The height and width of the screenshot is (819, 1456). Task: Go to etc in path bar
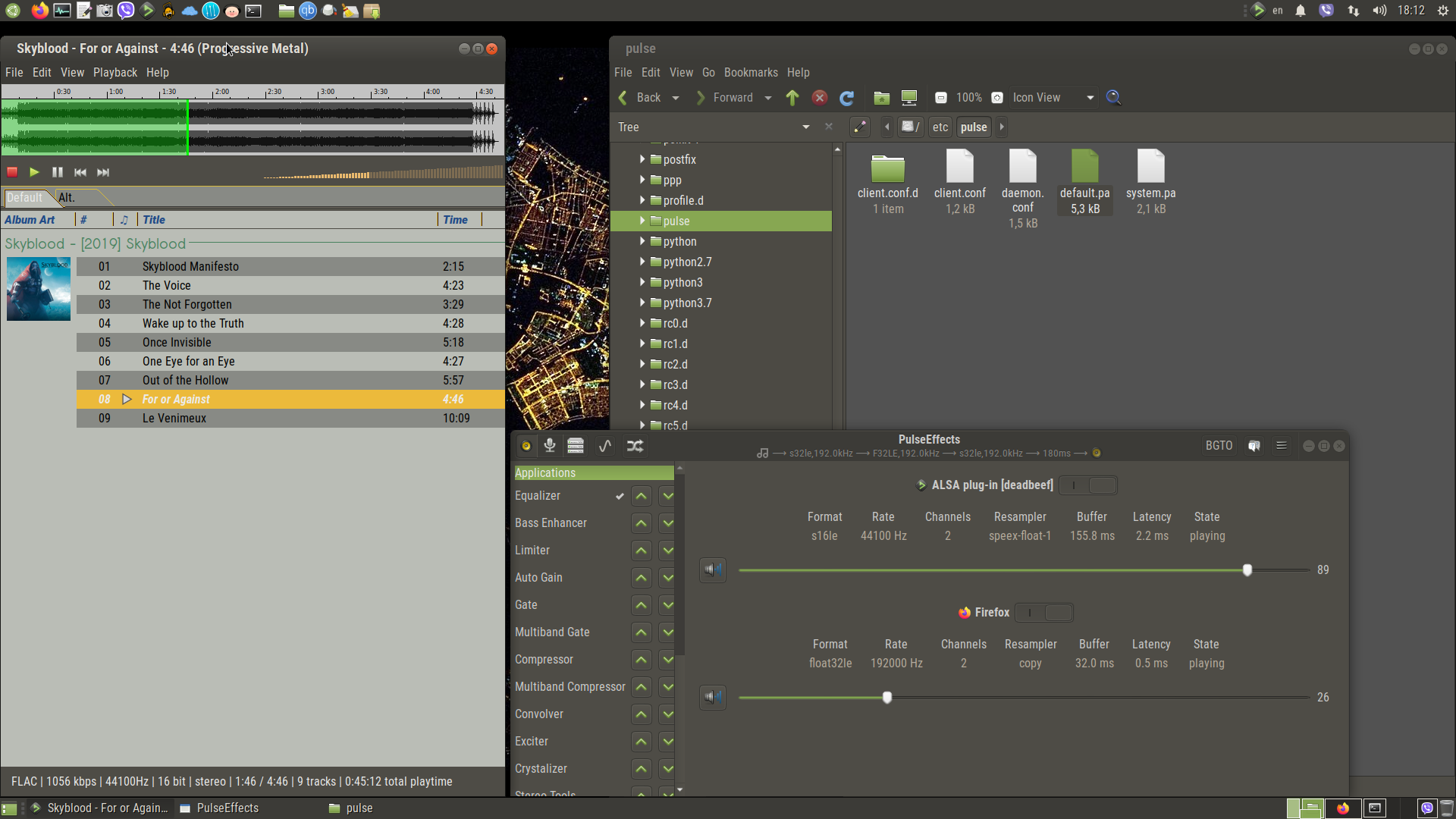point(940,127)
